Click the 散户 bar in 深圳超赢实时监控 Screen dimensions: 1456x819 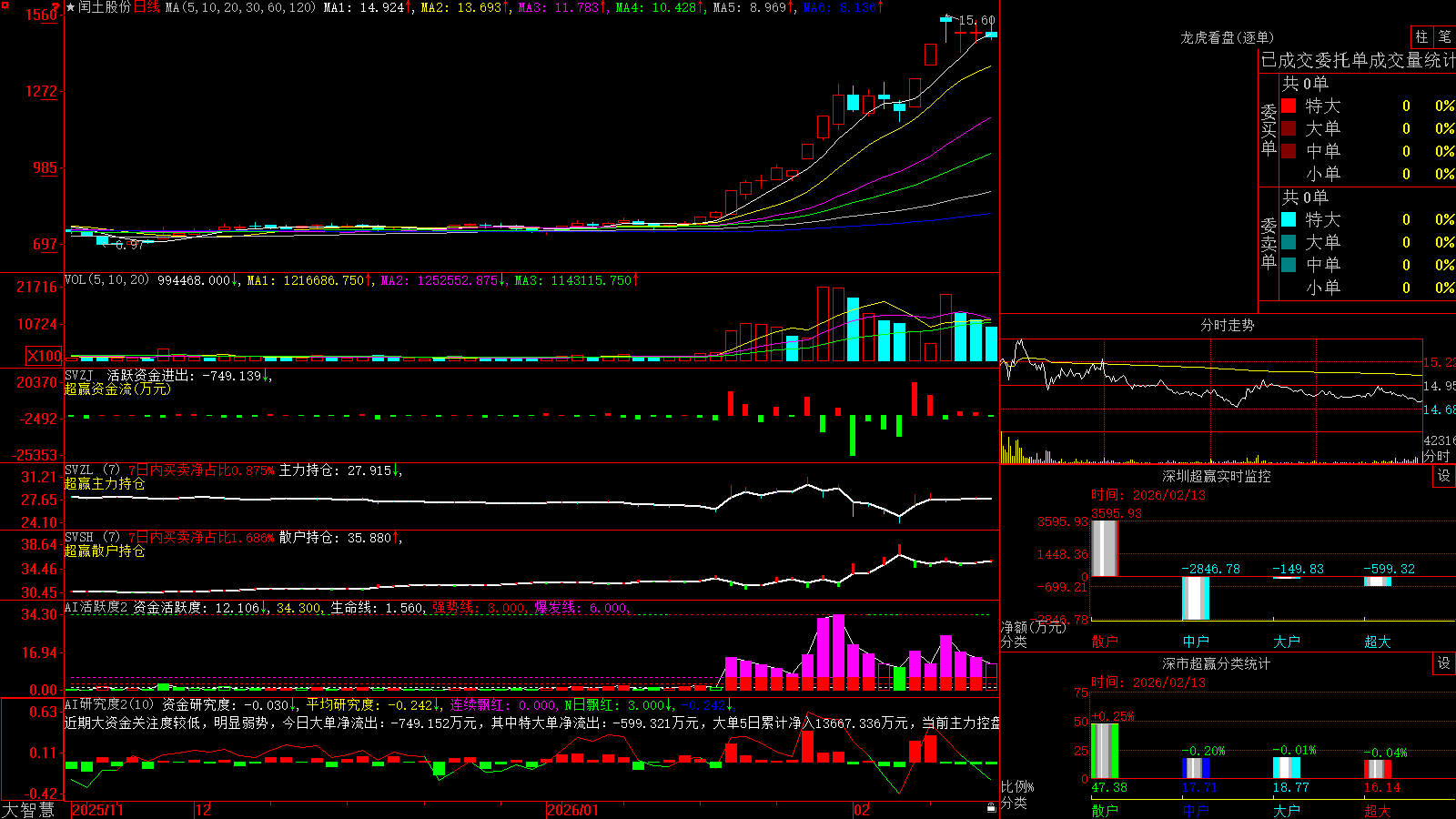pyautogui.click(x=1104, y=548)
